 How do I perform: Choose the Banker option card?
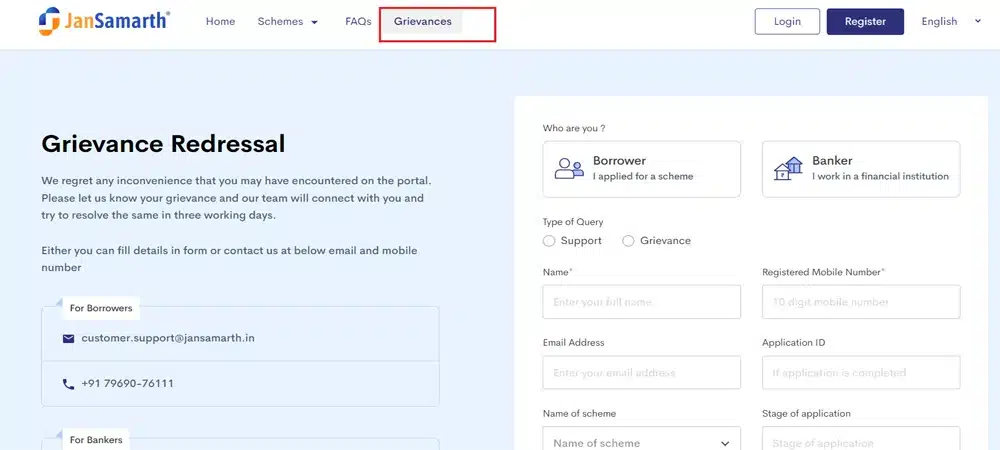coord(860,168)
